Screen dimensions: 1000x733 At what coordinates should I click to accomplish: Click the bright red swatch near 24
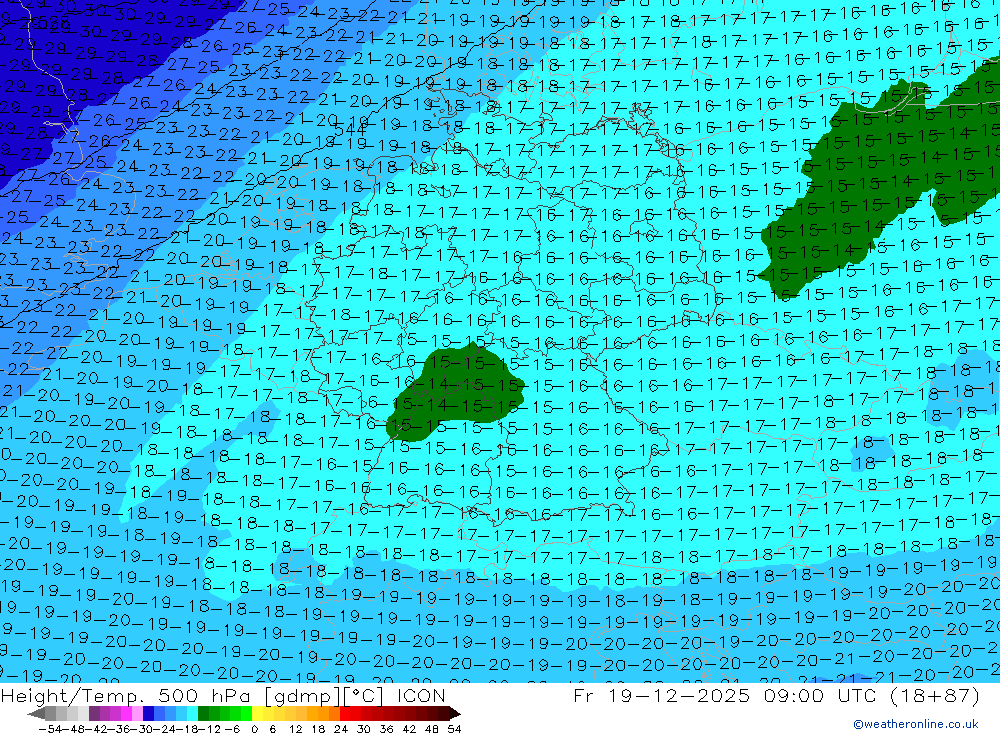click(345, 713)
